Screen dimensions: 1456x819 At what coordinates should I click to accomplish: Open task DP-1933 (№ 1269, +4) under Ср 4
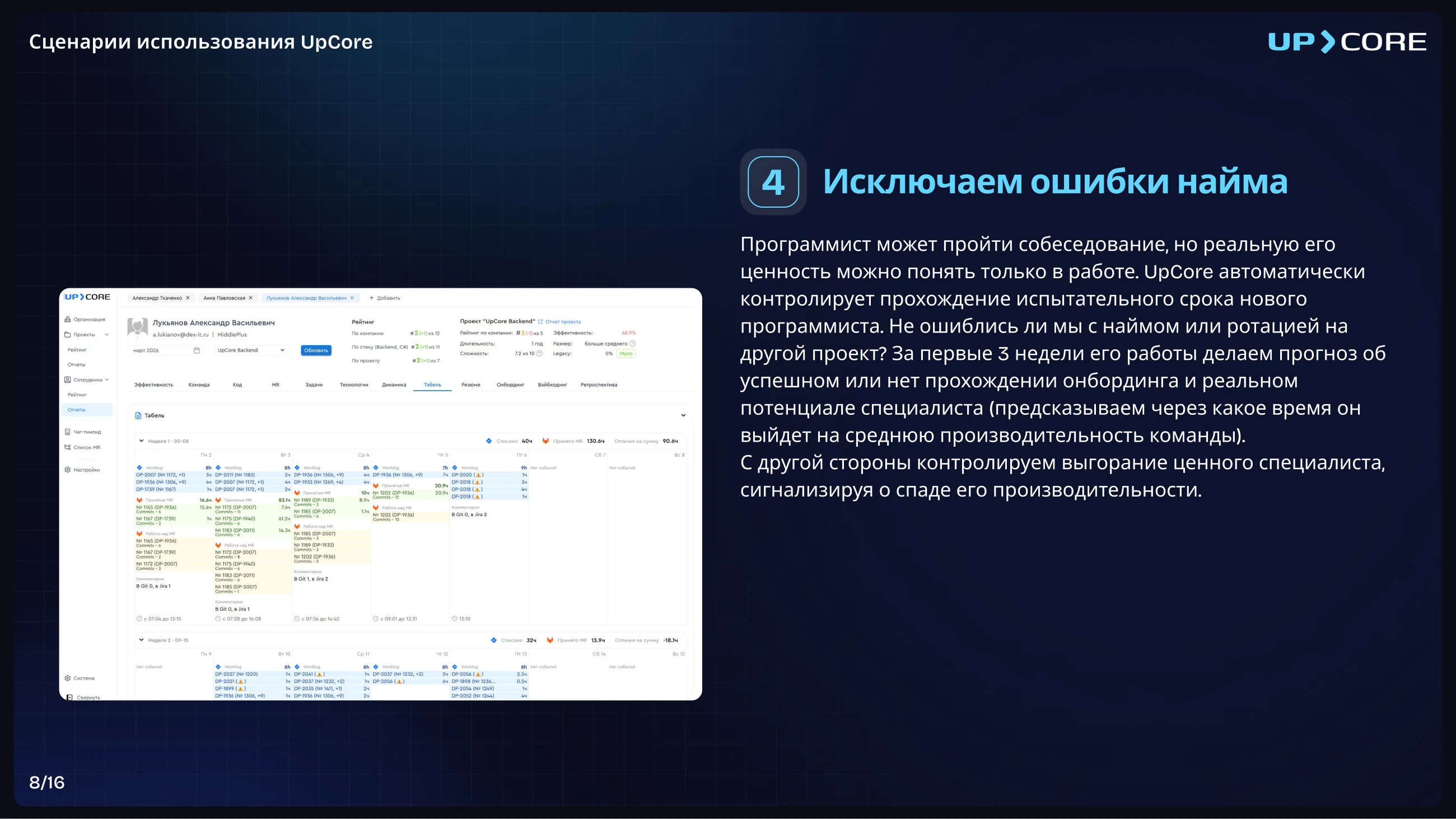(x=319, y=482)
